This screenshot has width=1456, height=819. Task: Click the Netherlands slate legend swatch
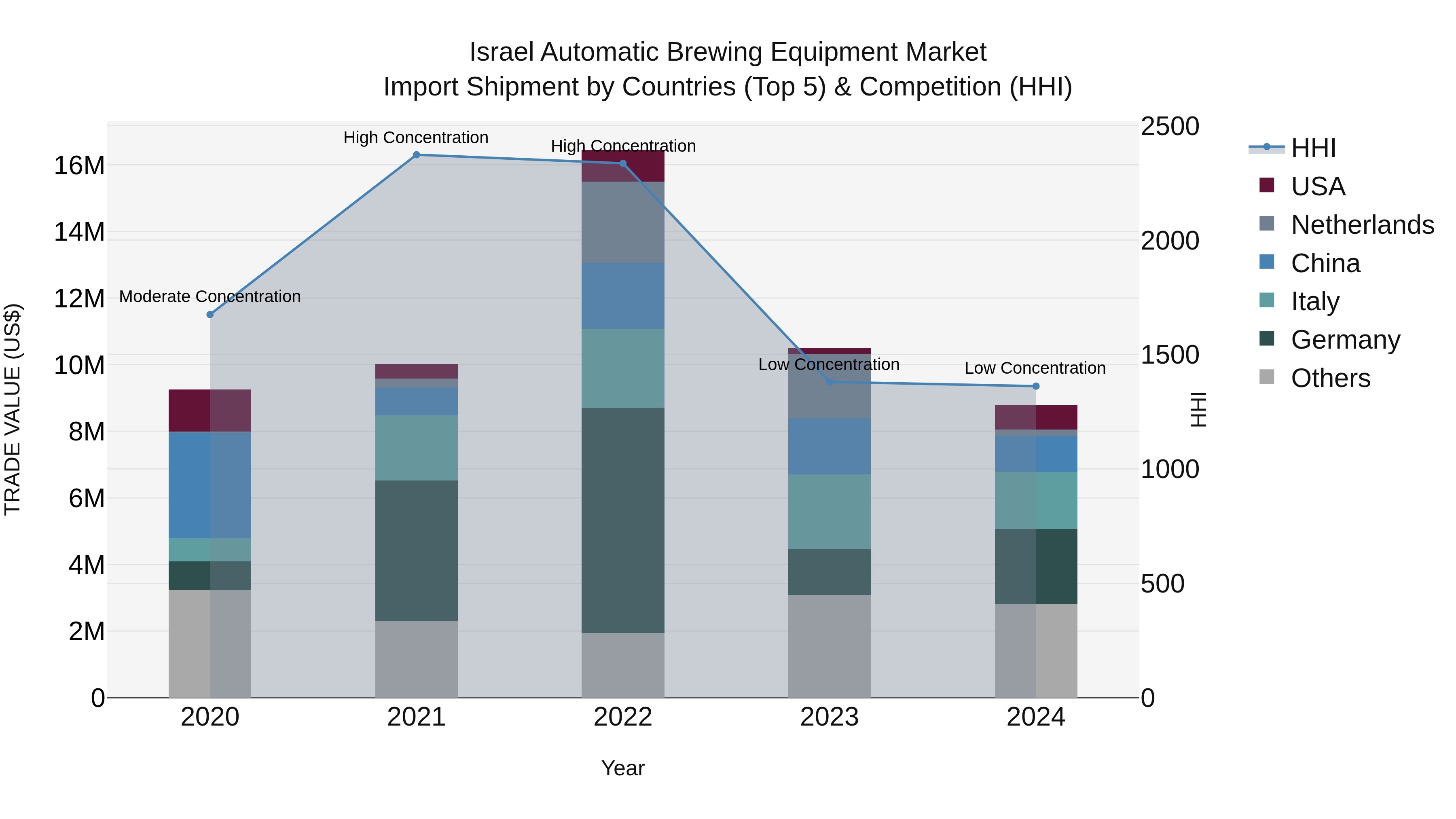click(1267, 223)
